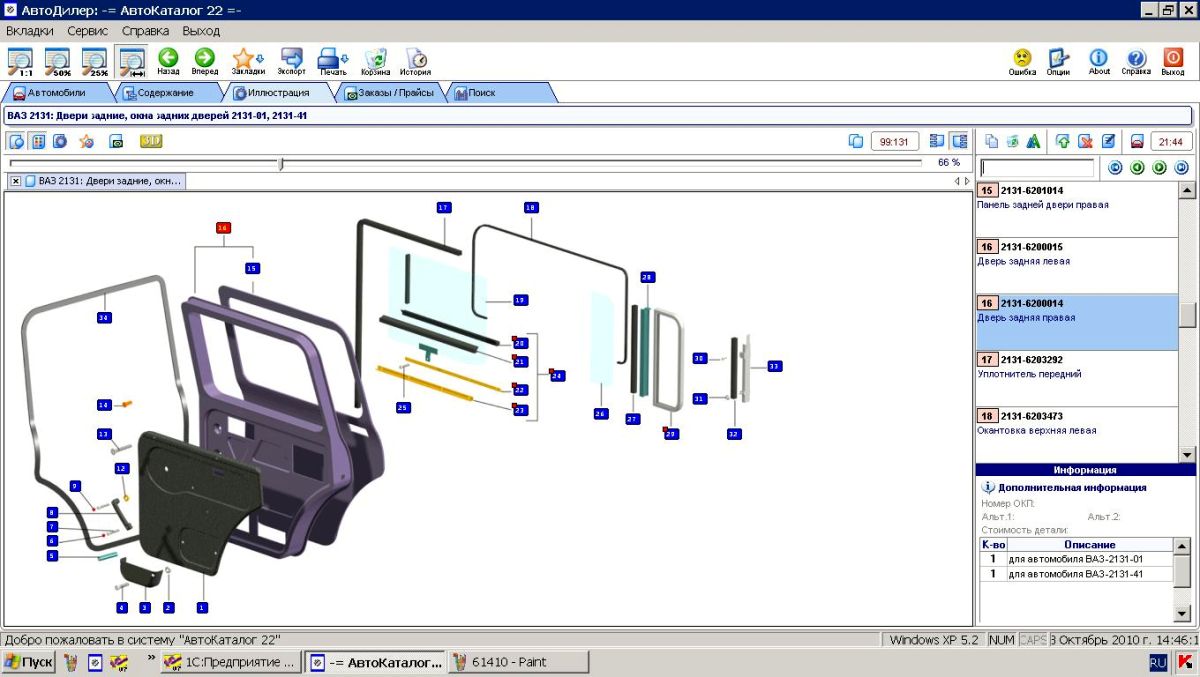This screenshot has height=677, width=1200.
Task: Click the blue gear icon in illustration toolbar
Action: 60,141
